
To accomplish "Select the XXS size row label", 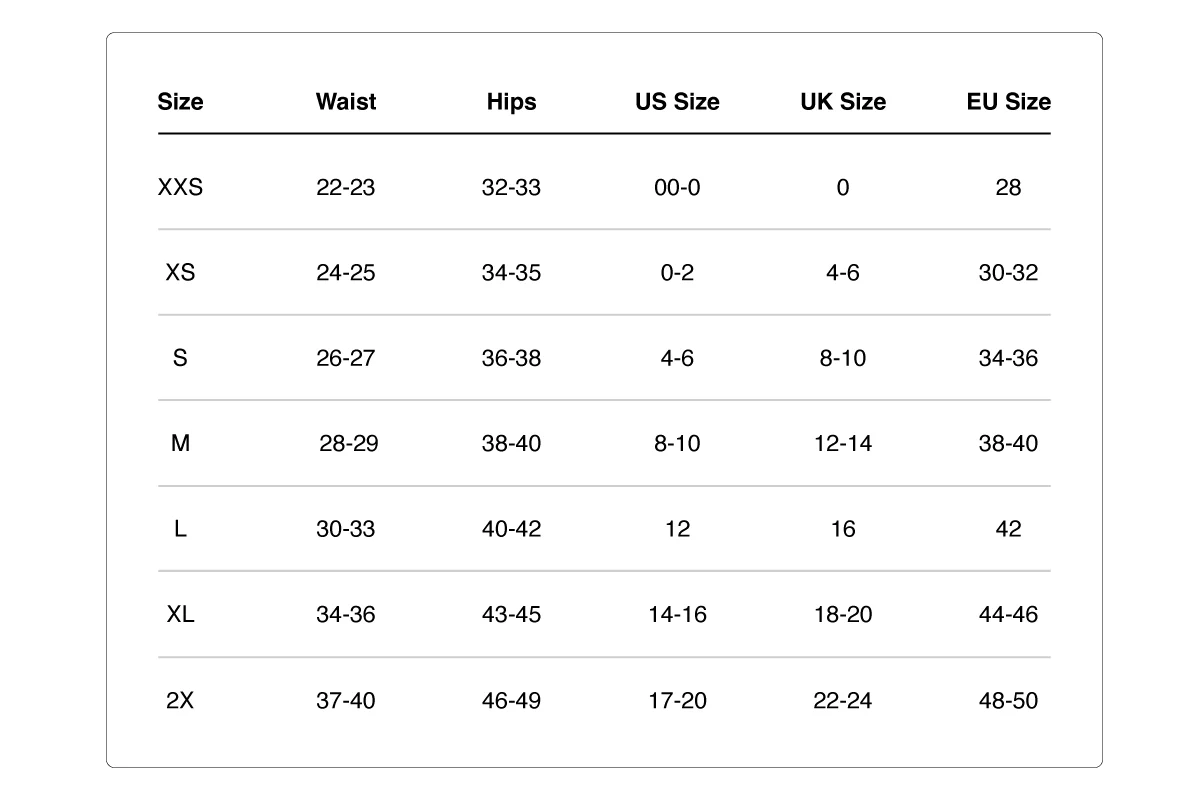I will [x=180, y=188].
